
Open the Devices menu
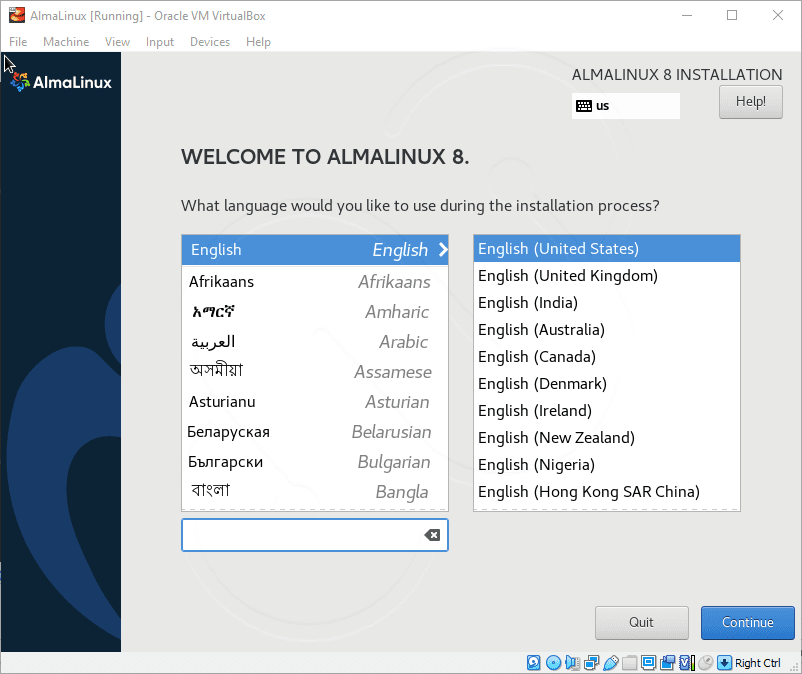pos(210,42)
